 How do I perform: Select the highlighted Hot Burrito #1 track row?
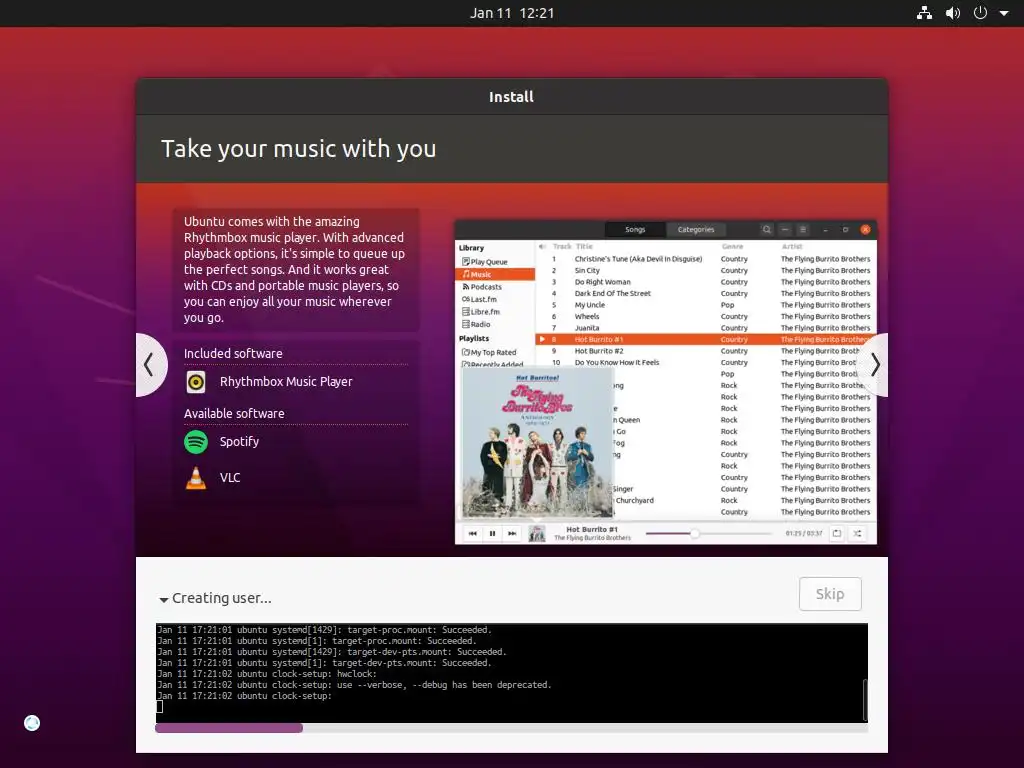pyautogui.click(x=706, y=340)
